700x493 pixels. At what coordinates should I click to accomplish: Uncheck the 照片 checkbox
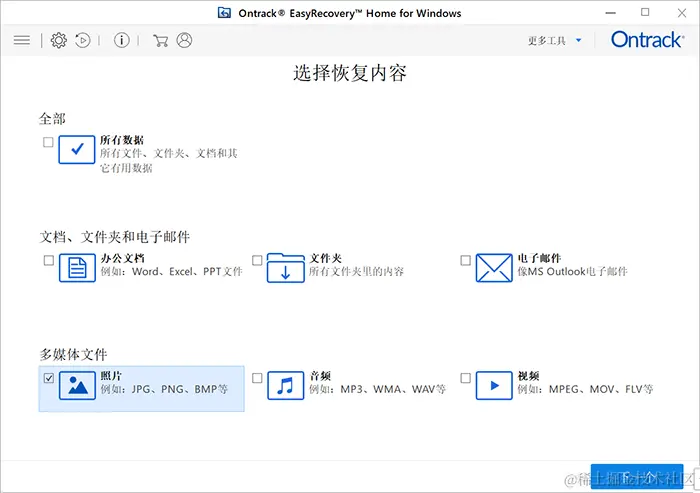(49, 378)
